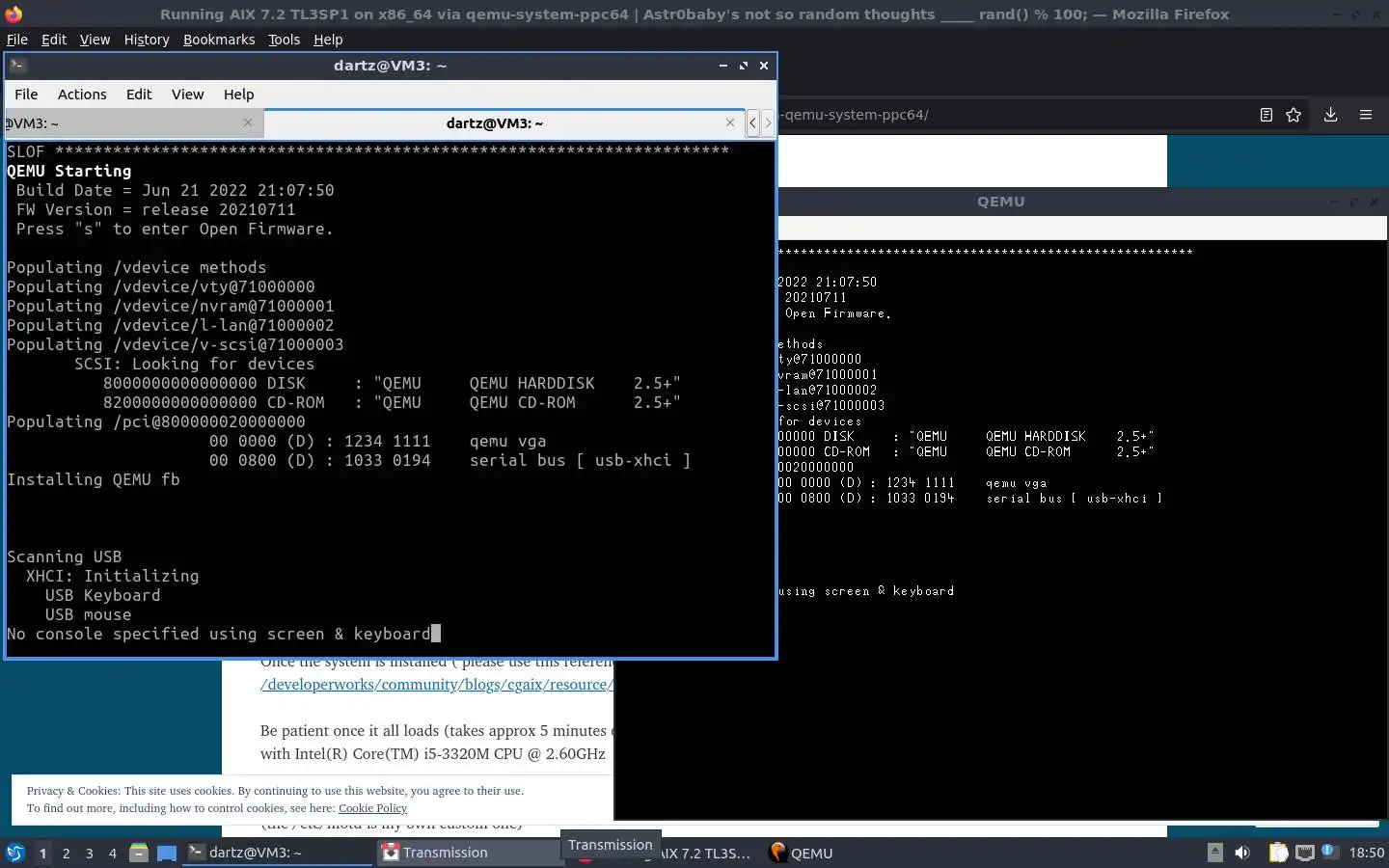Maximize the QEMU window
The height and width of the screenshot is (868, 1389).
click(x=1353, y=202)
